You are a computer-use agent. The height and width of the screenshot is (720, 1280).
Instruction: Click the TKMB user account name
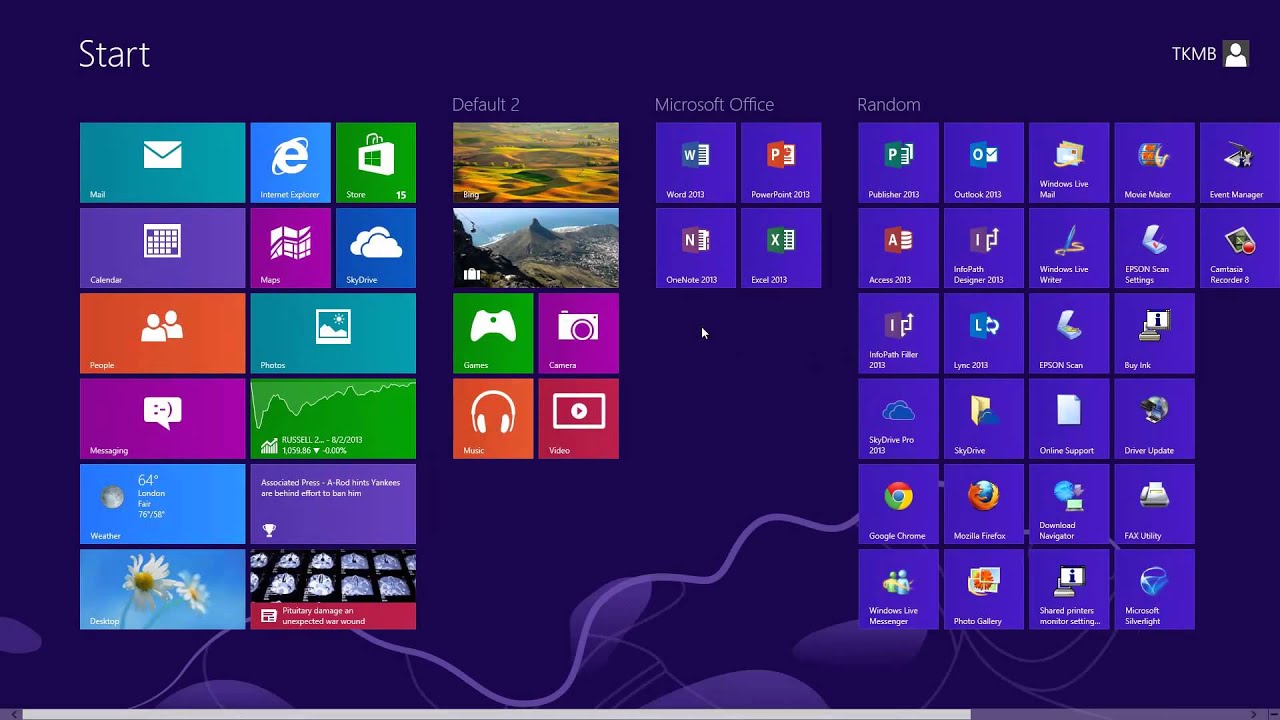point(1193,54)
